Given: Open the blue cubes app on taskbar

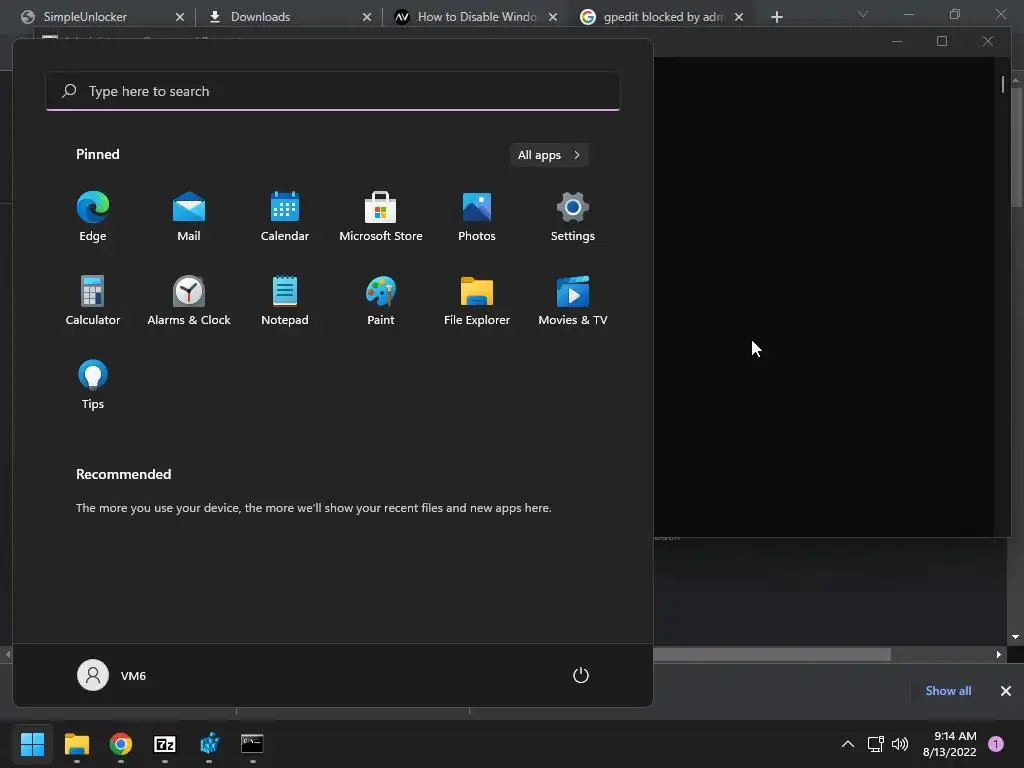Looking at the screenshot, I should 209,744.
